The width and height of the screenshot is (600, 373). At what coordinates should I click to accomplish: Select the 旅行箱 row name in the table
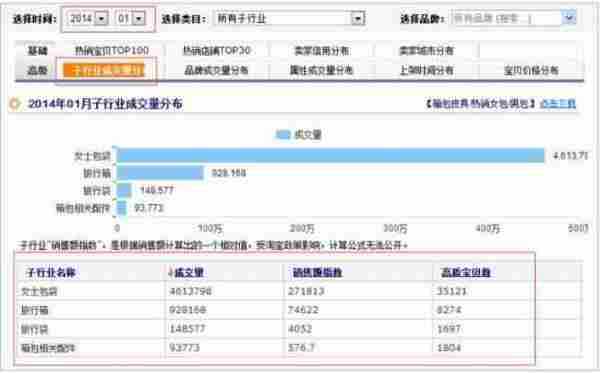click(34, 310)
